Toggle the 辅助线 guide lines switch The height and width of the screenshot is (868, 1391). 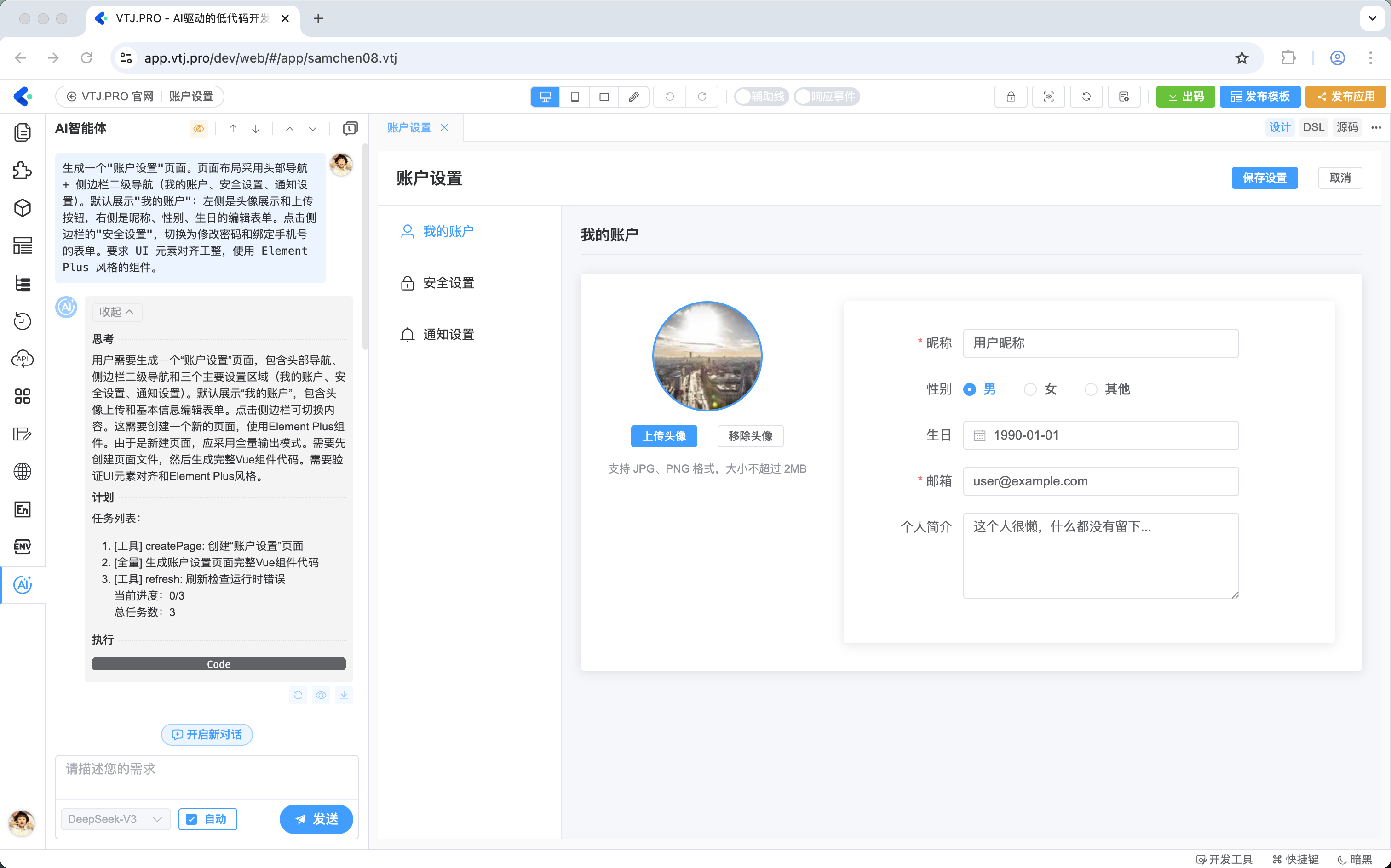[761, 97]
